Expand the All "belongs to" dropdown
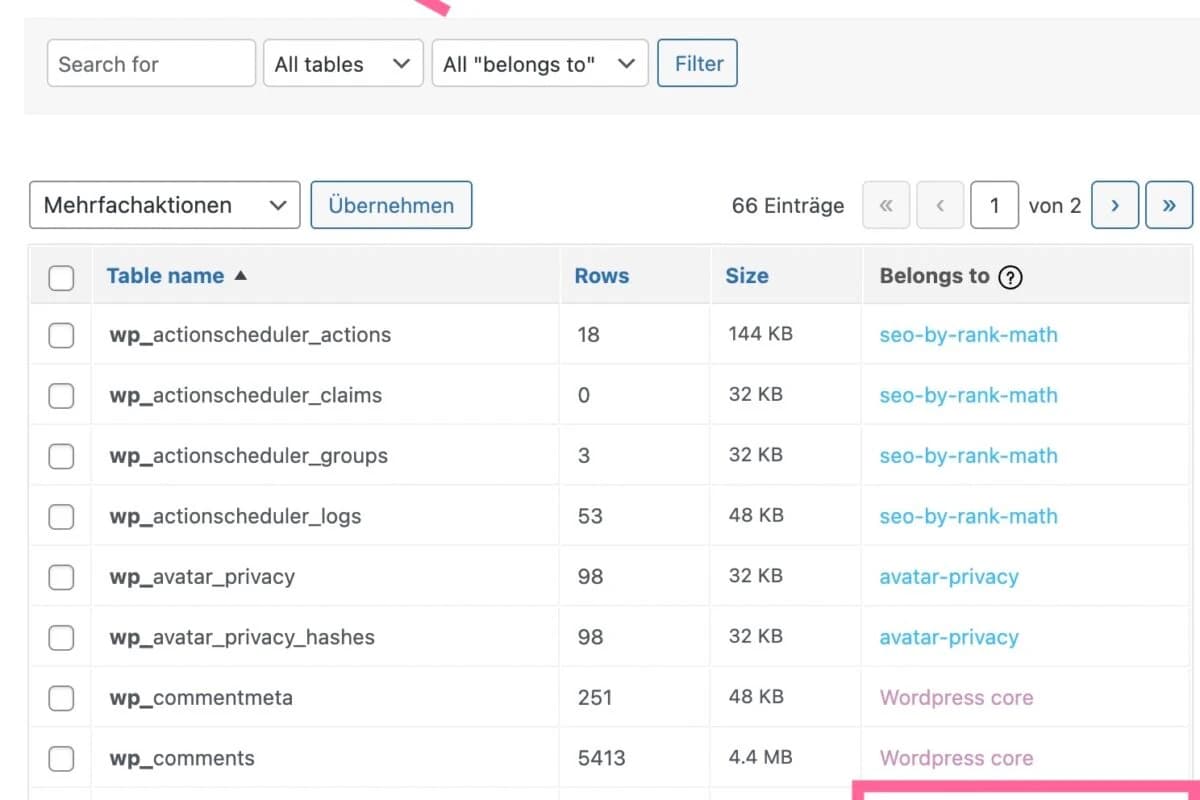This screenshot has height=800, width=1200. pyautogui.click(x=539, y=64)
